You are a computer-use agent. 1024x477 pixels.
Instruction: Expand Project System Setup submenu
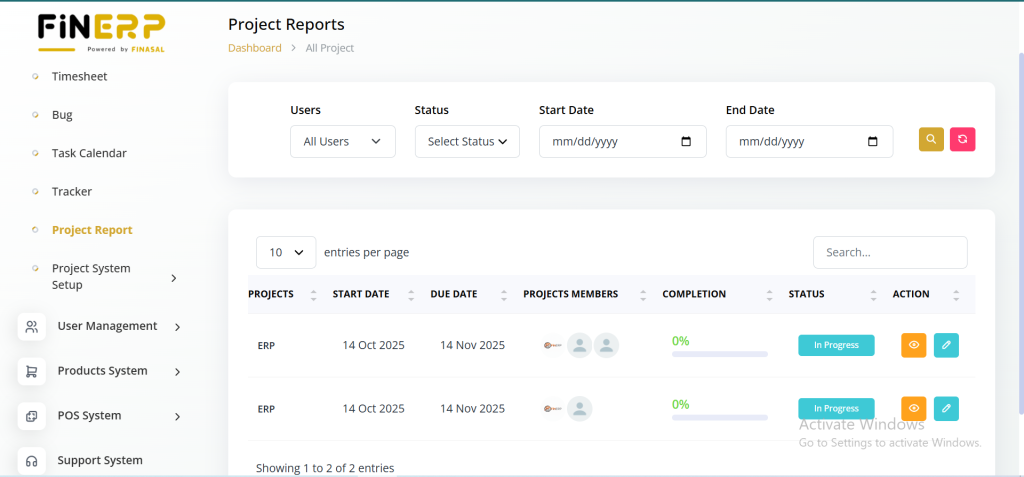[174, 277]
